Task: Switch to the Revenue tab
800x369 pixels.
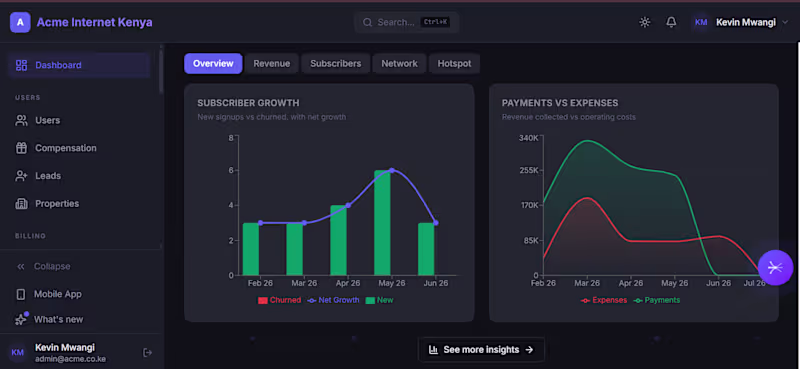Action: point(272,64)
